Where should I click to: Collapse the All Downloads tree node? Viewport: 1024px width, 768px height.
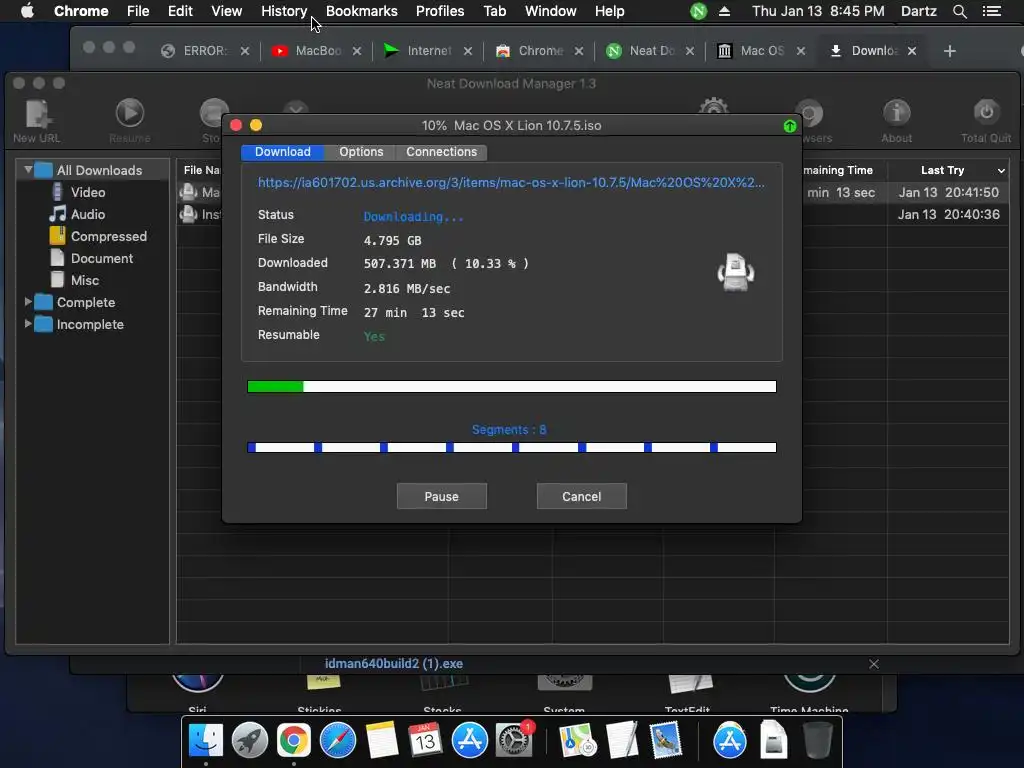click(28, 170)
